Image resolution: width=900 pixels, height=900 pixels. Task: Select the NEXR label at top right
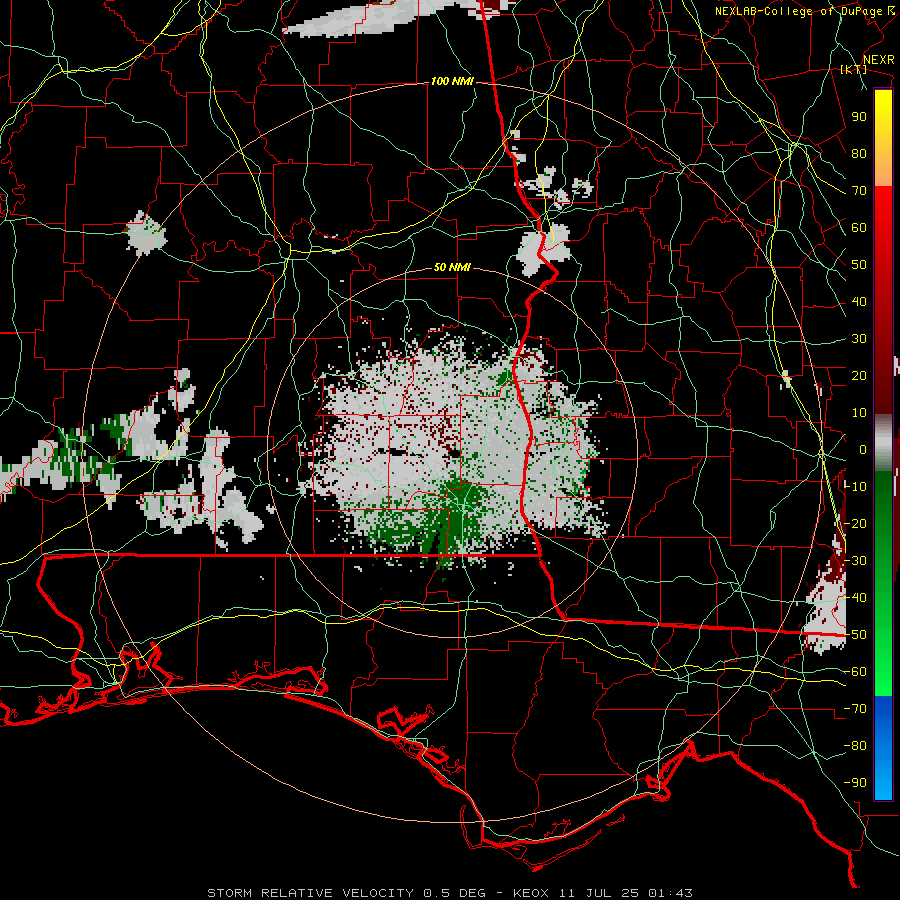point(879,60)
